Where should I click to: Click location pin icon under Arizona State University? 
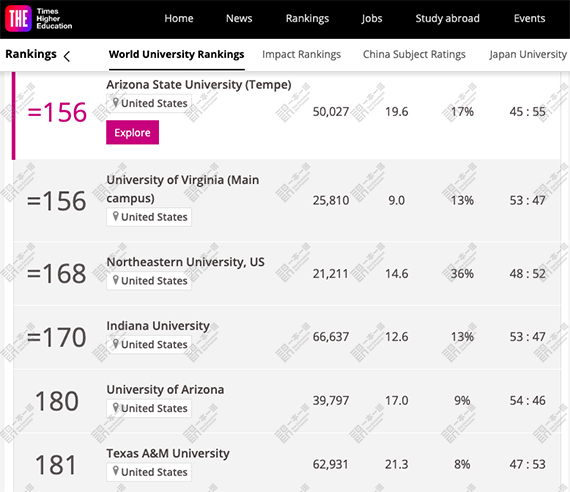(x=116, y=103)
